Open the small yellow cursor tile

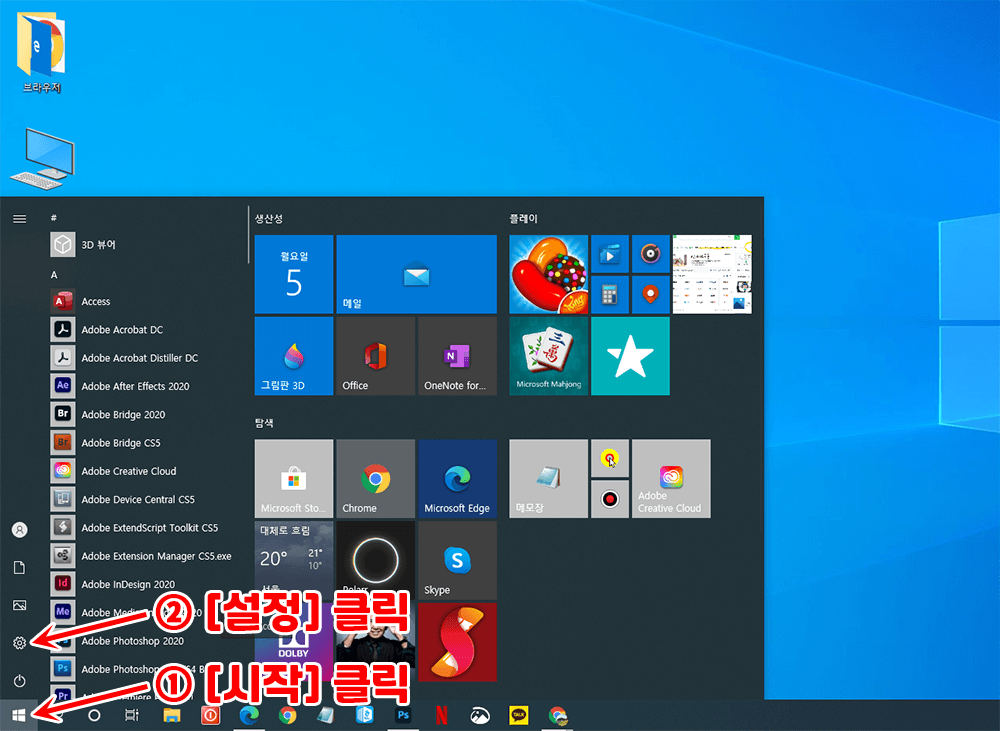(x=610, y=458)
